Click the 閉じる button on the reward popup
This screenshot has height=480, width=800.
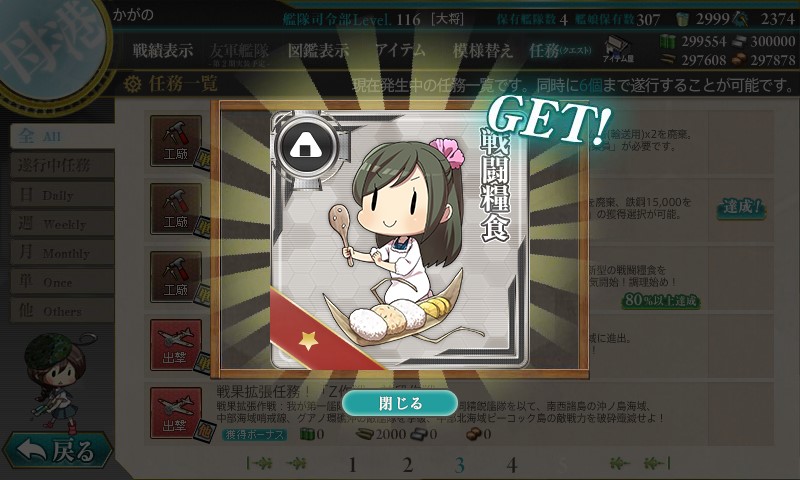click(x=399, y=403)
